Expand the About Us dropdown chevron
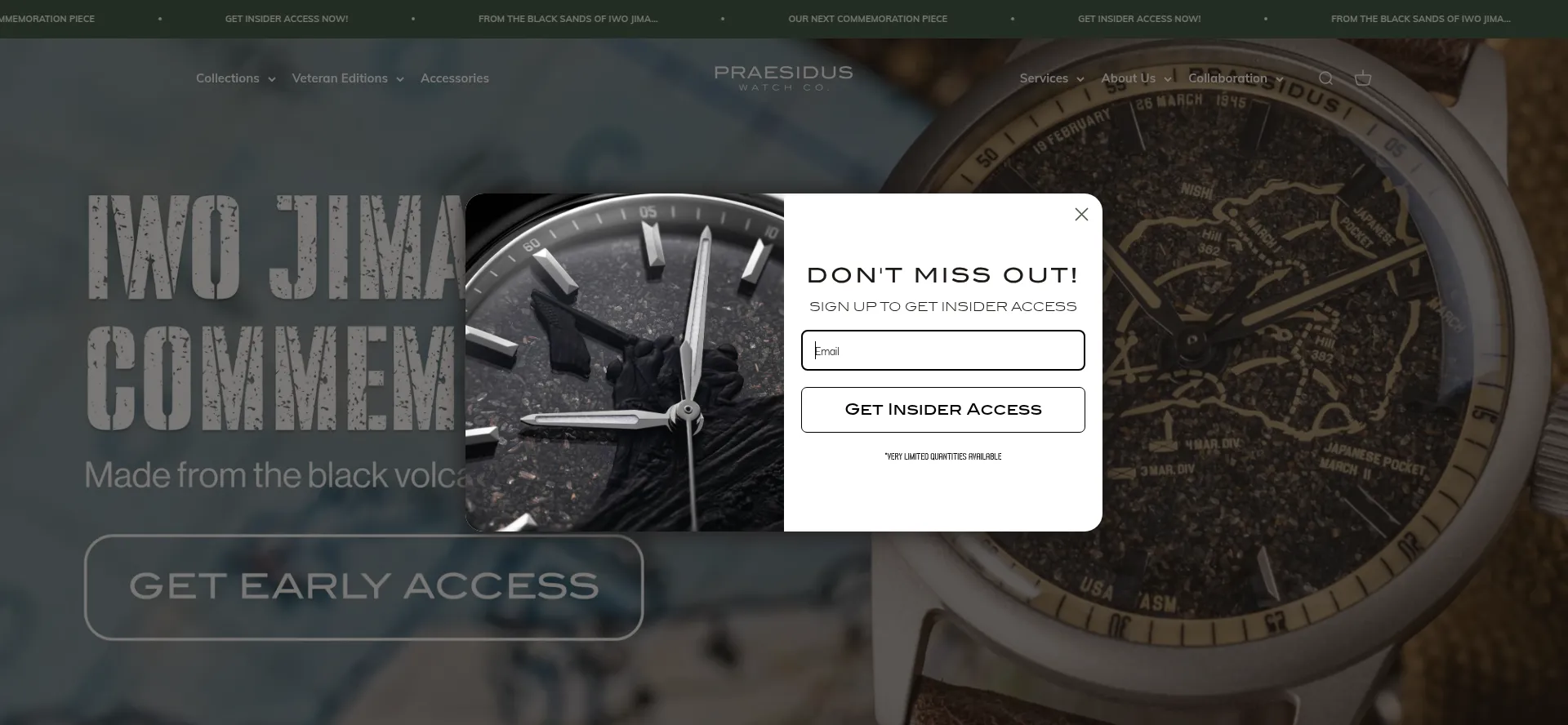 click(1168, 79)
